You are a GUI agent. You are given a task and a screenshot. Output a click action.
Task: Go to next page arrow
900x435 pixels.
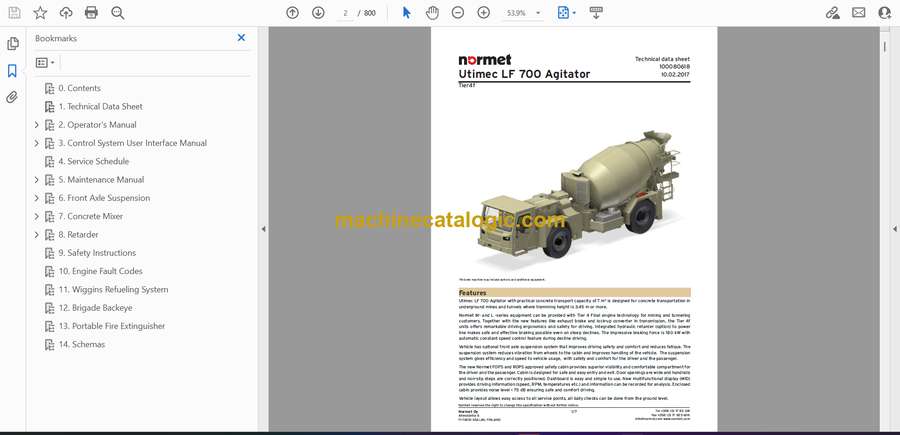(318, 13)
